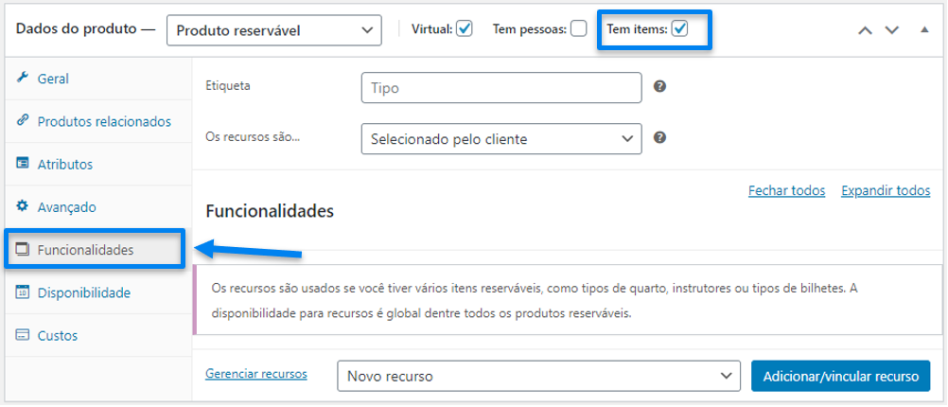Screen dimensions: 948x407
Task: Click the Custos card icon
Action: 22,336
